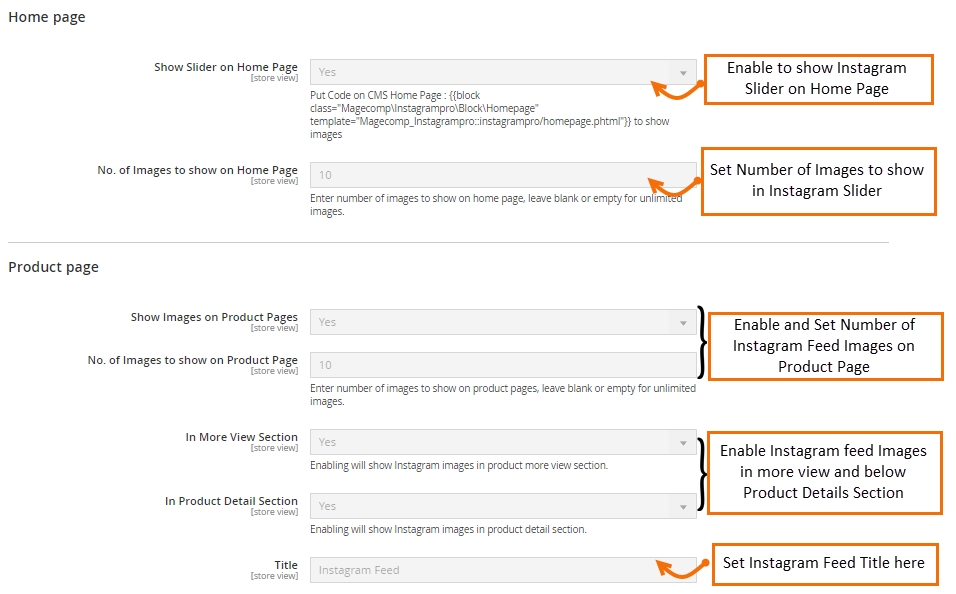The width and height of the screenshot is (956, 594).
Task: Click the Set Instagram Feed Title here callout
Action: point(825,564)
